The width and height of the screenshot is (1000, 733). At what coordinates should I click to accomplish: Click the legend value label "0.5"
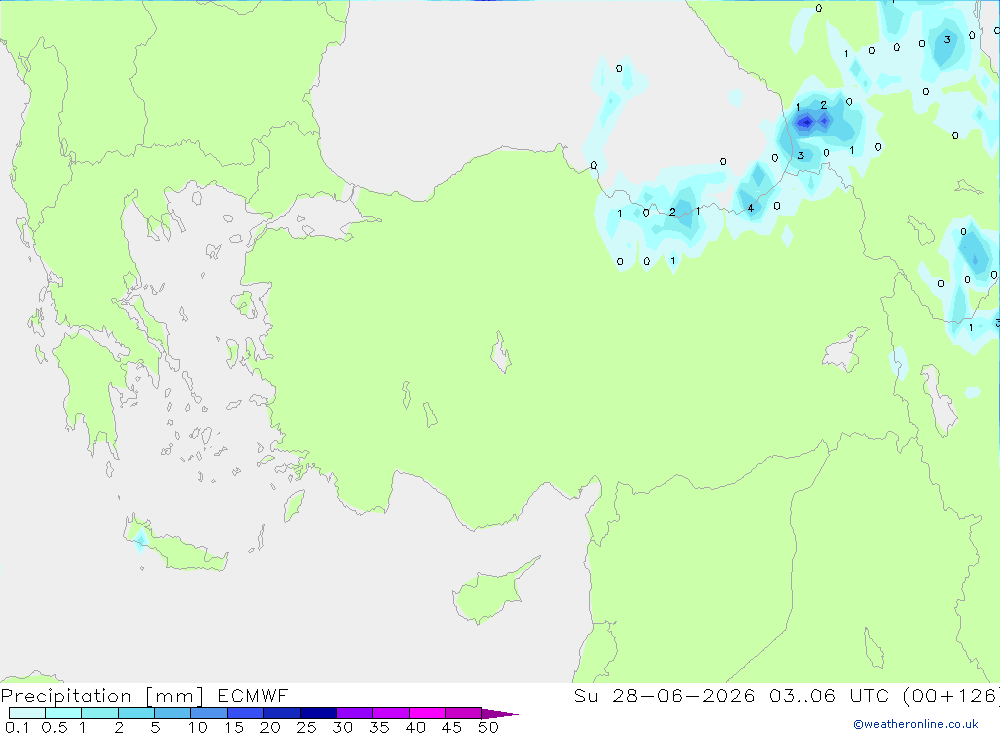54,727
